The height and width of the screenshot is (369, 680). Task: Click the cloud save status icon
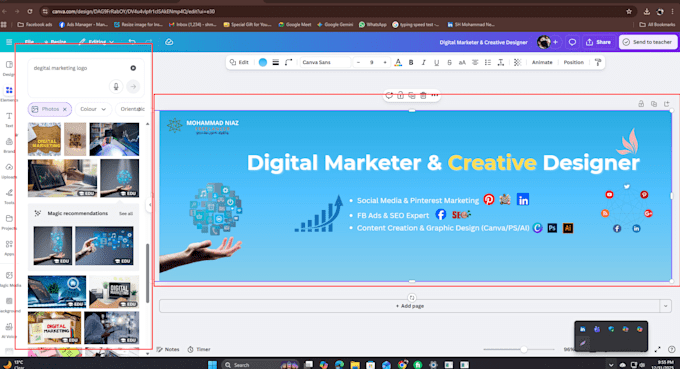(169, 42)
